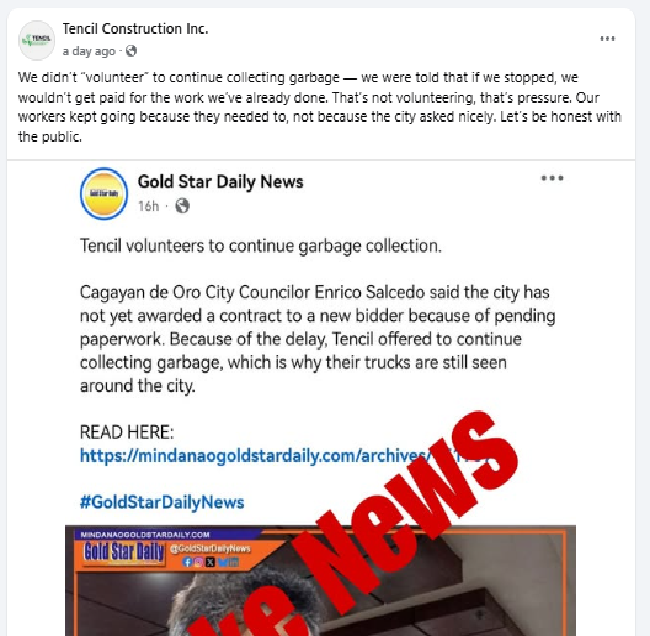The image size is (650, 636).
Task: Click the Twitter bird icon in the image banner
Action: pyautogui.click(x=222, y=562)
